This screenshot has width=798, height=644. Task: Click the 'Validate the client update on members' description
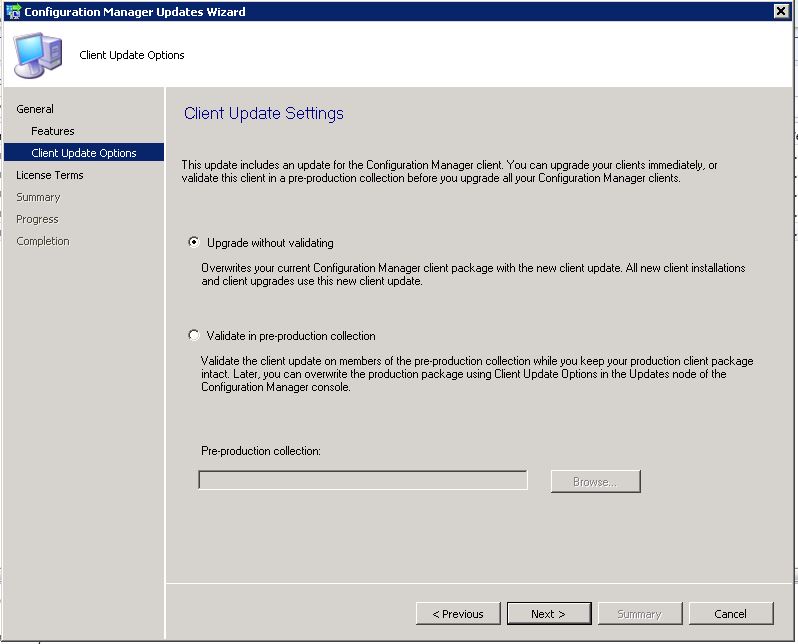pos(477,374)
